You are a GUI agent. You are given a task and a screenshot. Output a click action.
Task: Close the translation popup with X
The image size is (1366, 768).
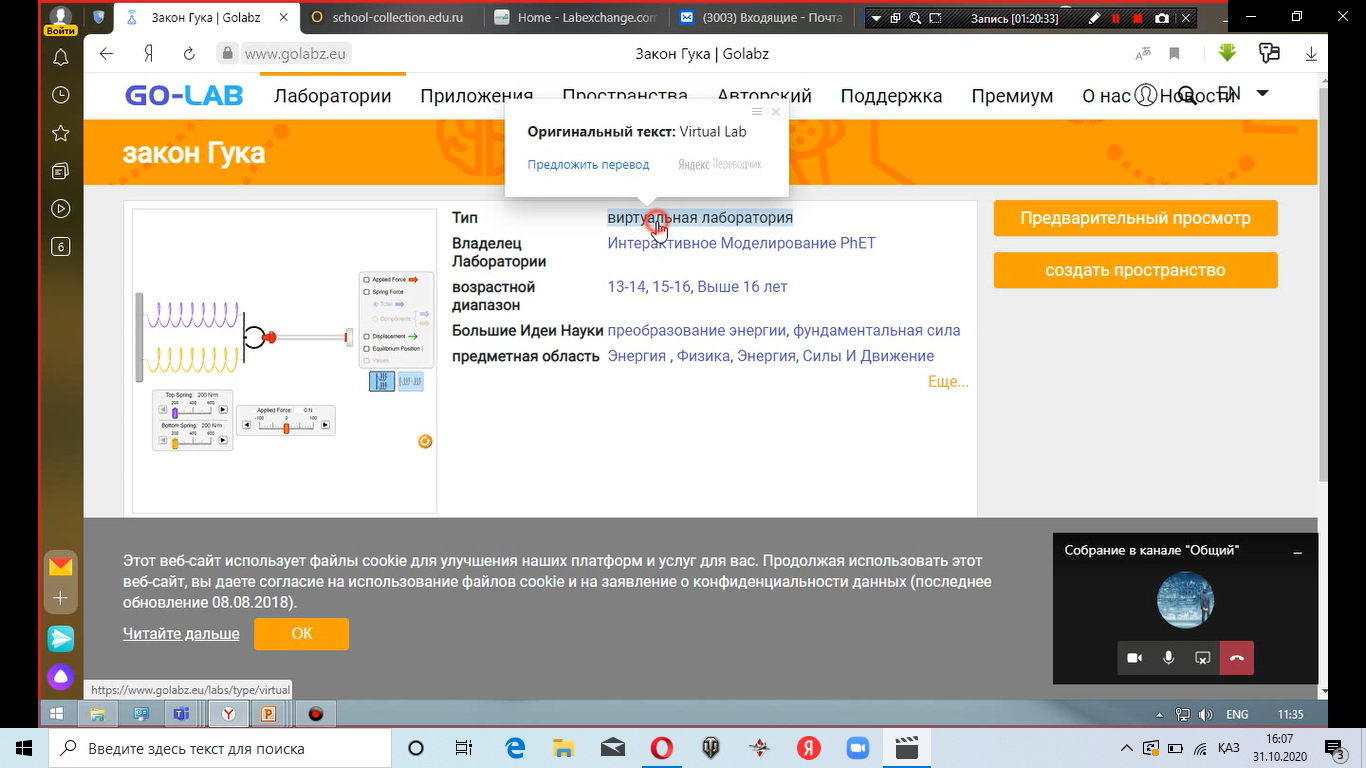click(776, 112)
